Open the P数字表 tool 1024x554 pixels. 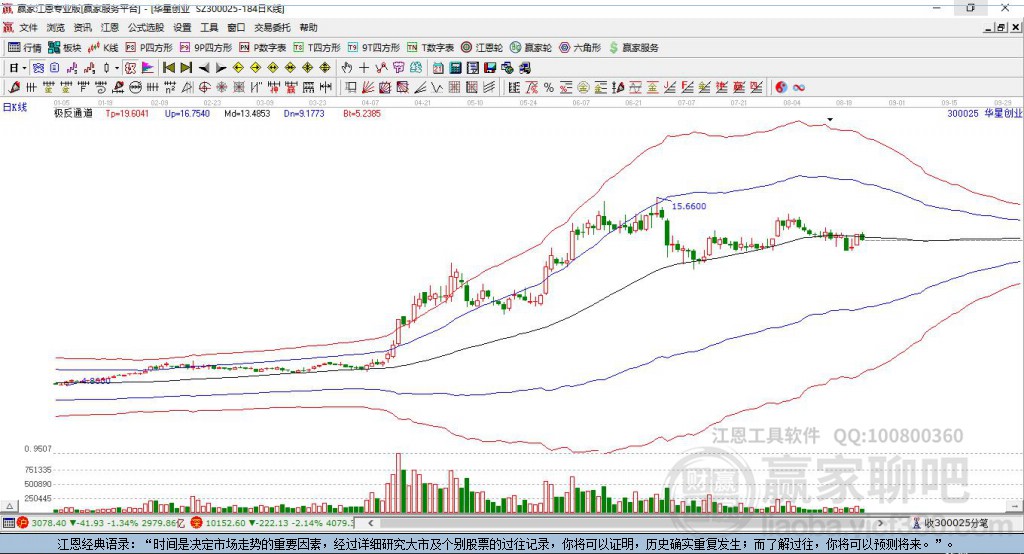(x=263, y=48)
